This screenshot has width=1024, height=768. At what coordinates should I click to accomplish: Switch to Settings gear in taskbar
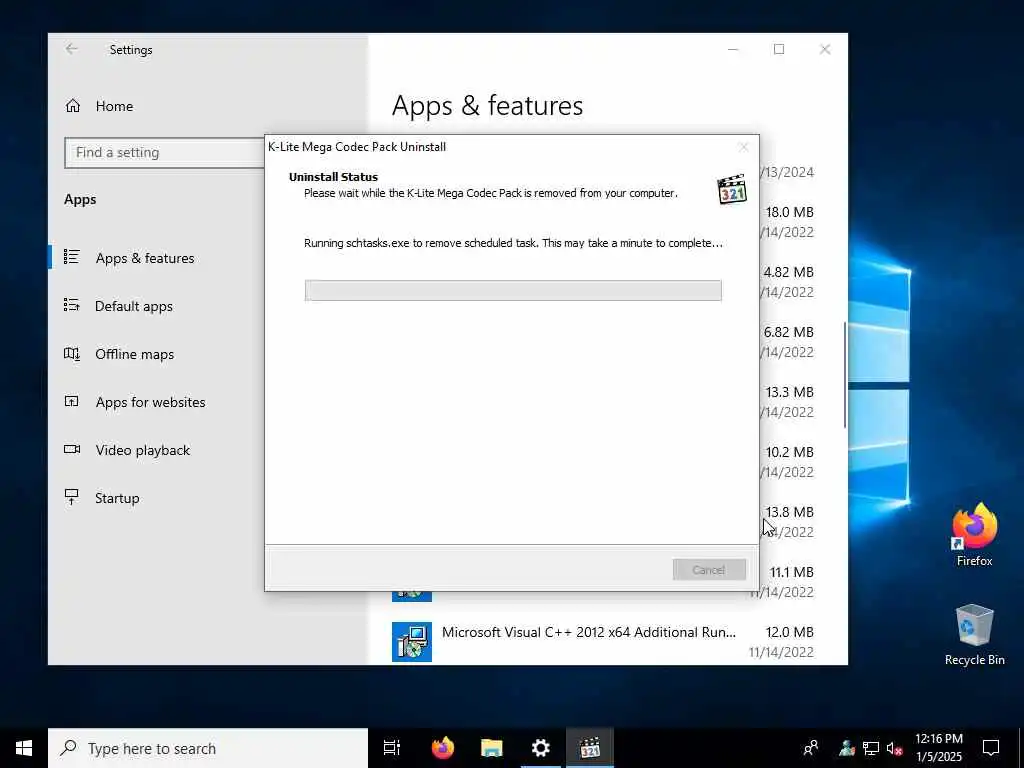(x=541, y=748)
